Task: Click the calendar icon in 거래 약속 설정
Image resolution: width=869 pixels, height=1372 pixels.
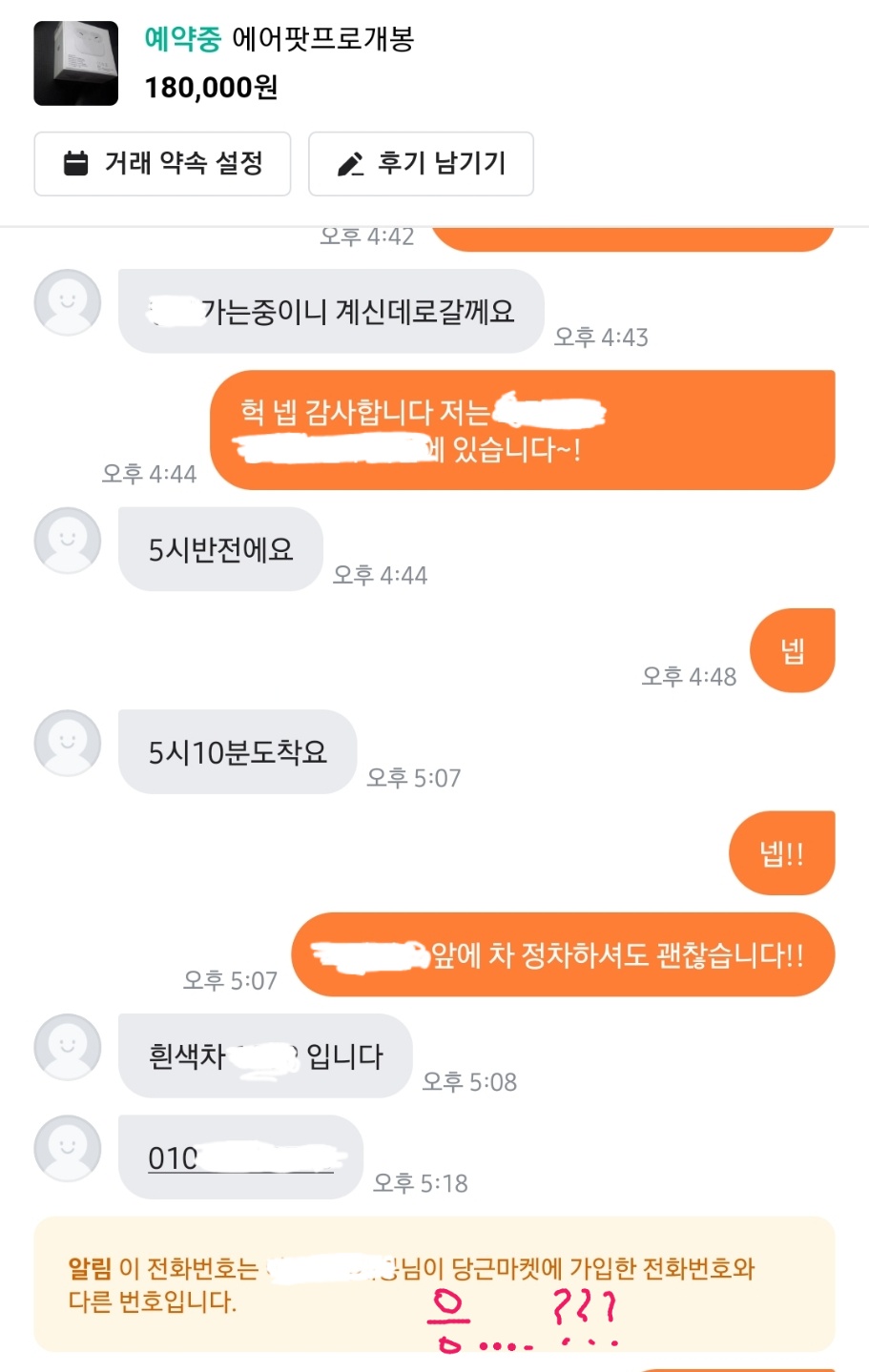Action: 75,163
